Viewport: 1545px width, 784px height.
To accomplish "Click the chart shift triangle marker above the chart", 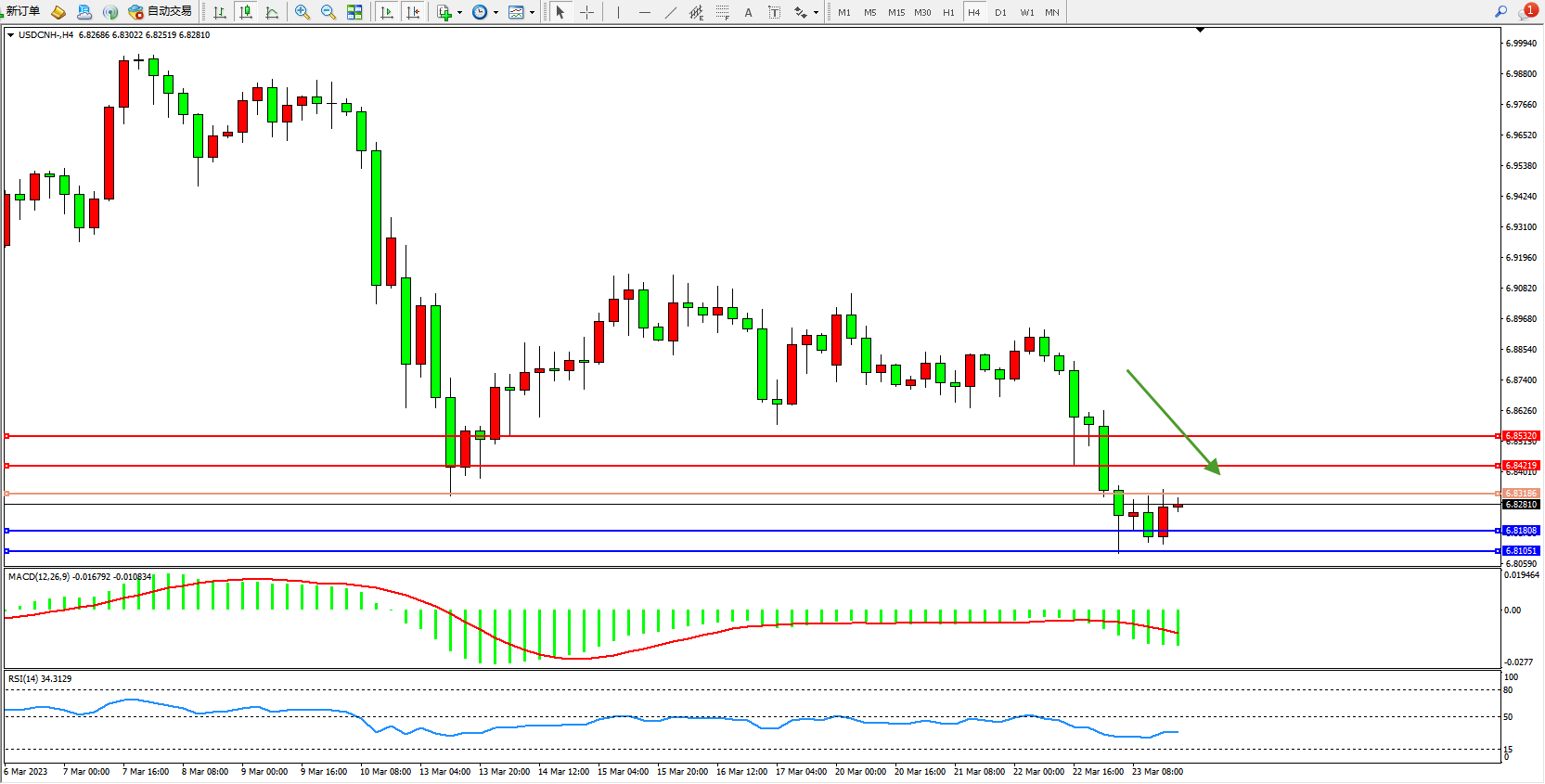I will 1200,31.
